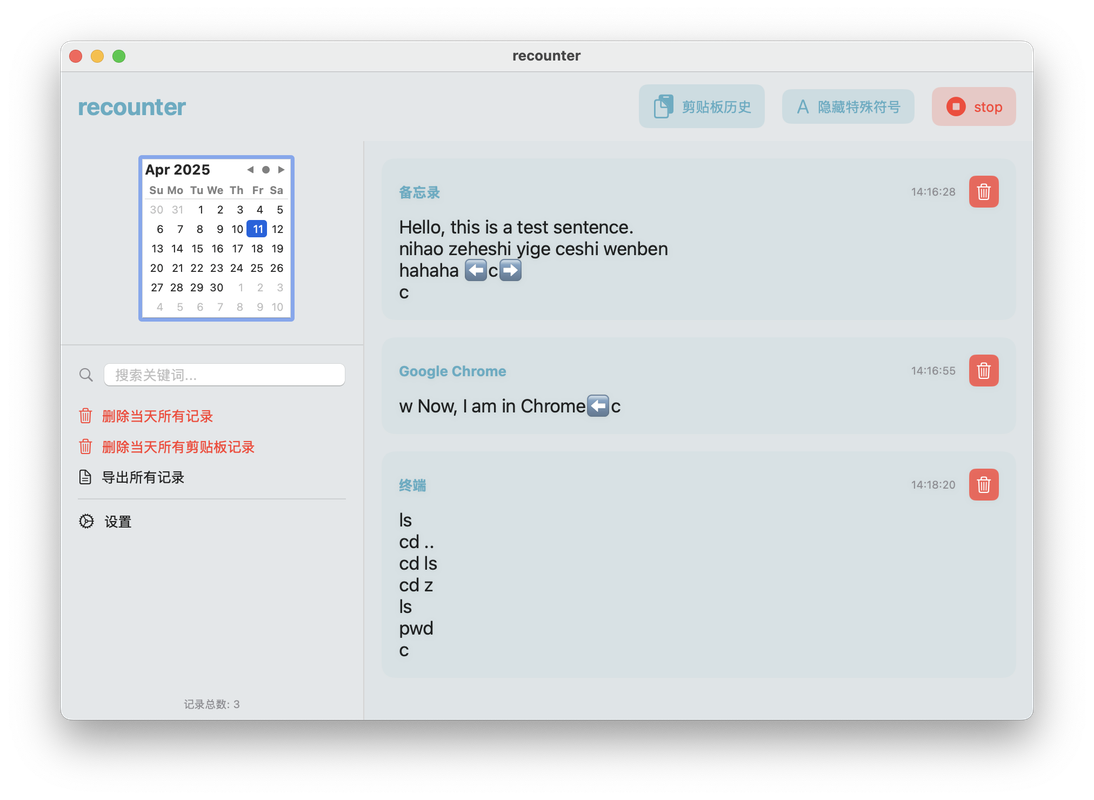The width and height of the screenshot is (1094, 800).
Task: Choose April 23 on the calendar
Action: 217,268
